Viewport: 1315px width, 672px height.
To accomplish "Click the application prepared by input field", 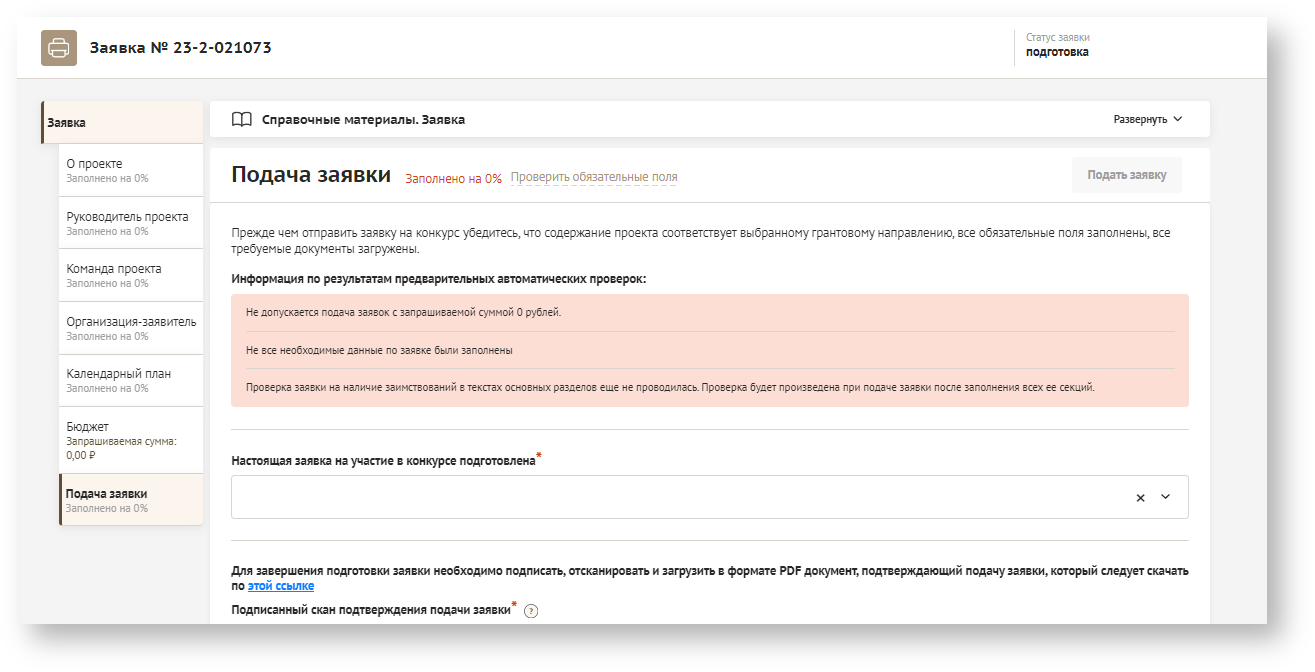I will 680,497.
